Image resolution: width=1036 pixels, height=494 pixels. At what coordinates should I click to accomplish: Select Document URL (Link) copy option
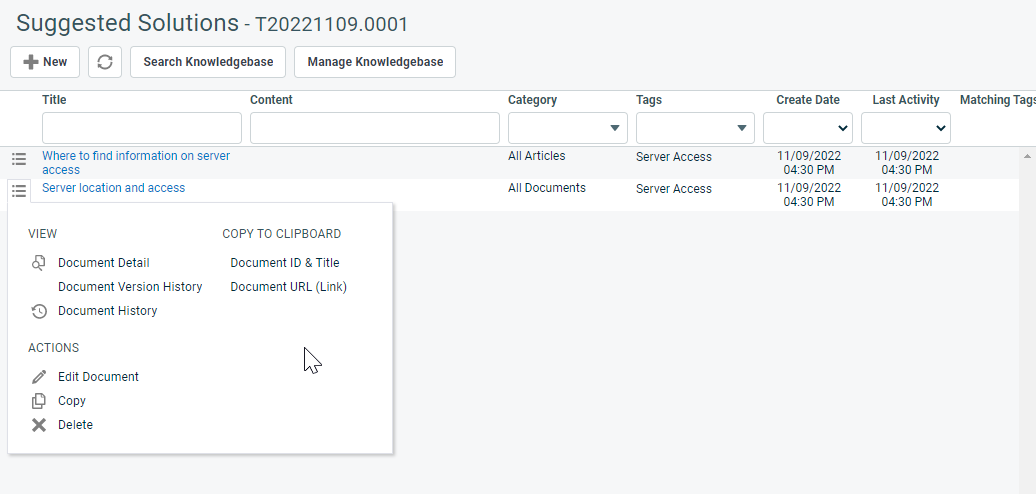(288, 287)
